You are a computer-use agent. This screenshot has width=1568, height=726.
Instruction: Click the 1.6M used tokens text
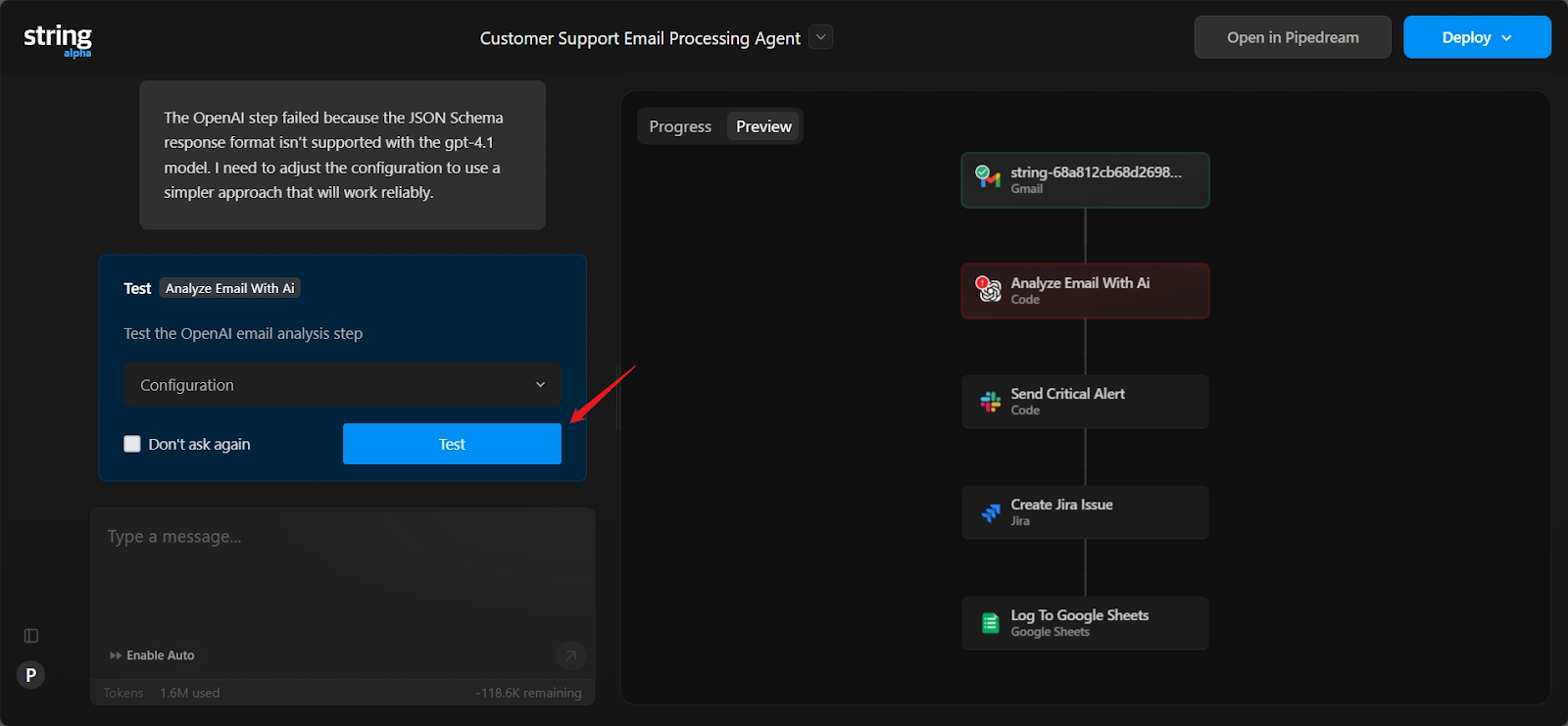190,693
